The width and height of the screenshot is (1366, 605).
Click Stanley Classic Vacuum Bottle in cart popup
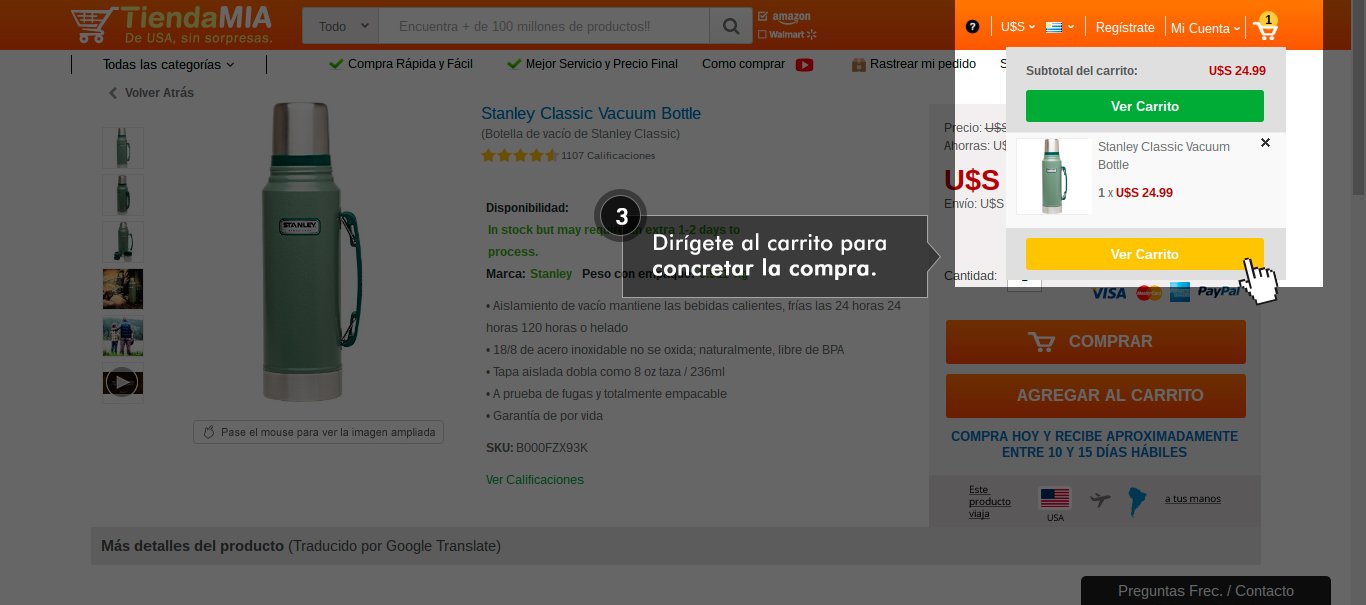[x=1164, y=156]
